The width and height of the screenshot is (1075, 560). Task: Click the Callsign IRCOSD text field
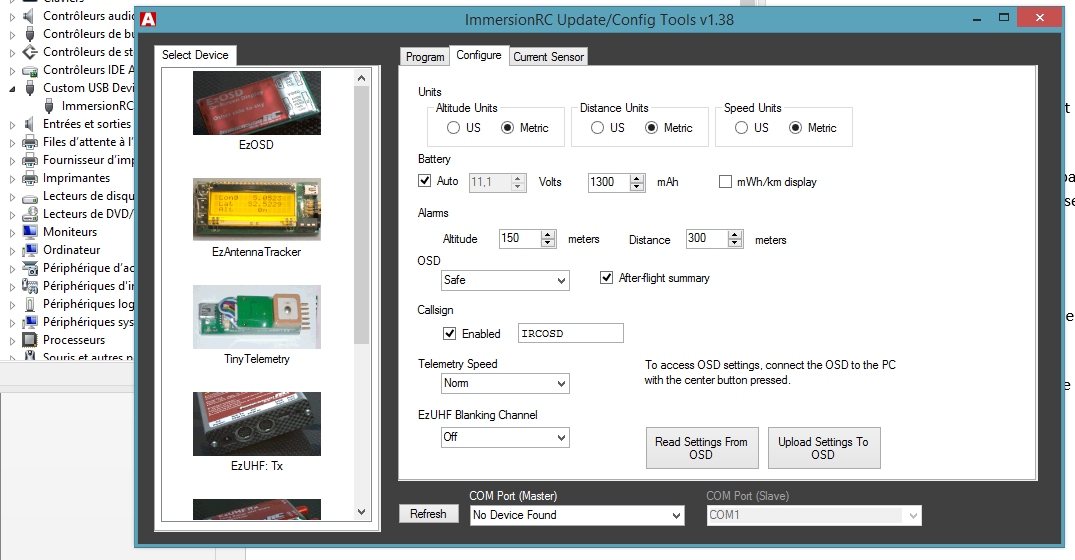[x=570, y=333]
